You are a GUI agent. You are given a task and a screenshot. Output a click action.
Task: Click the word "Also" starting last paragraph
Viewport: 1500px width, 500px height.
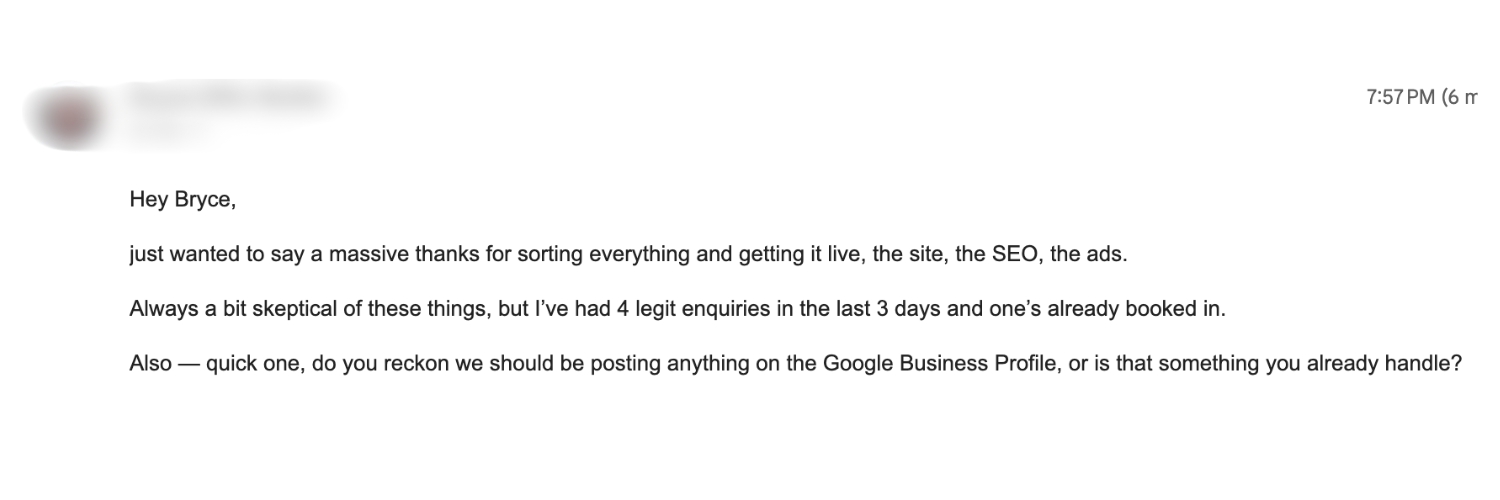150,364
